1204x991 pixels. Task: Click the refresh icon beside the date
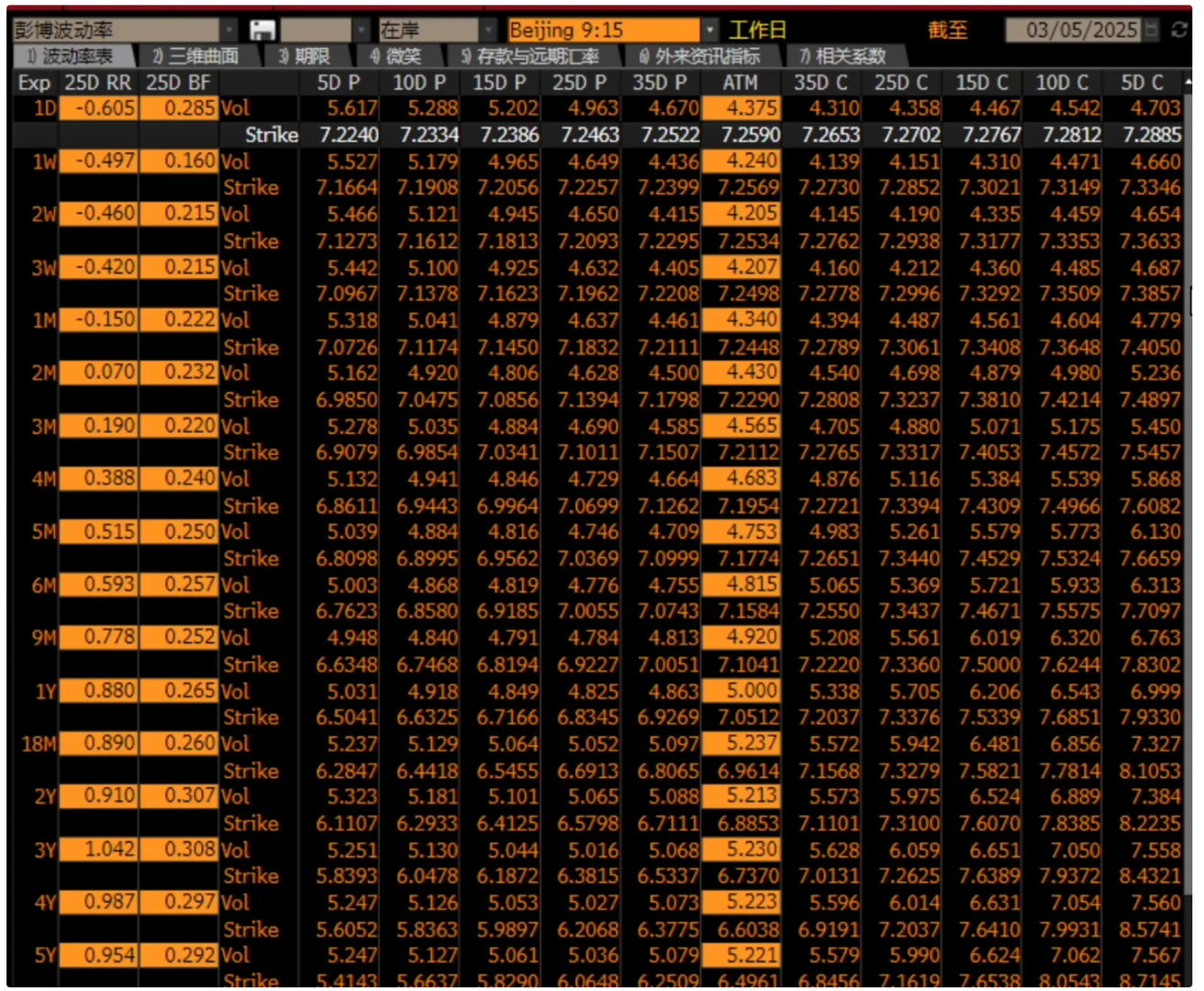point(1179,30)
